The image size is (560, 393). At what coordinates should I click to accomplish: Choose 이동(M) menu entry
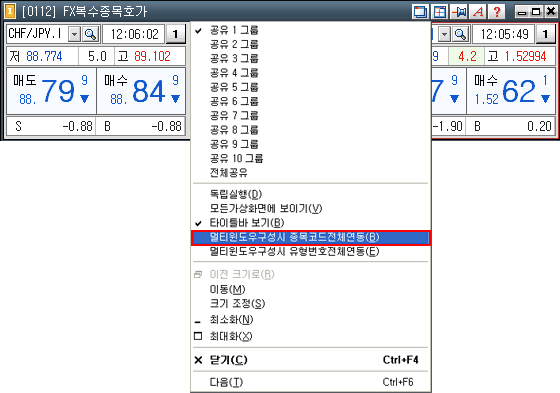click(310, 289)
